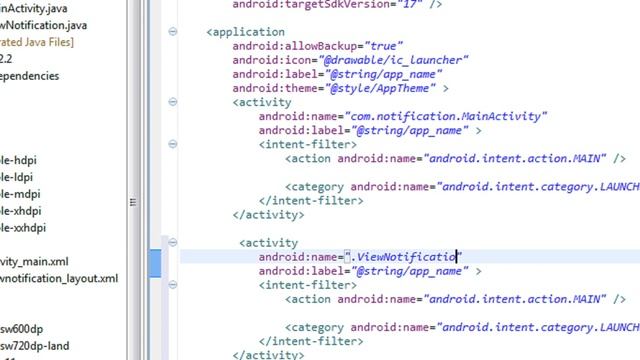Click the android:name="com.notification.MainActivity" line
The image size is (640, 360).
[403, 116]
